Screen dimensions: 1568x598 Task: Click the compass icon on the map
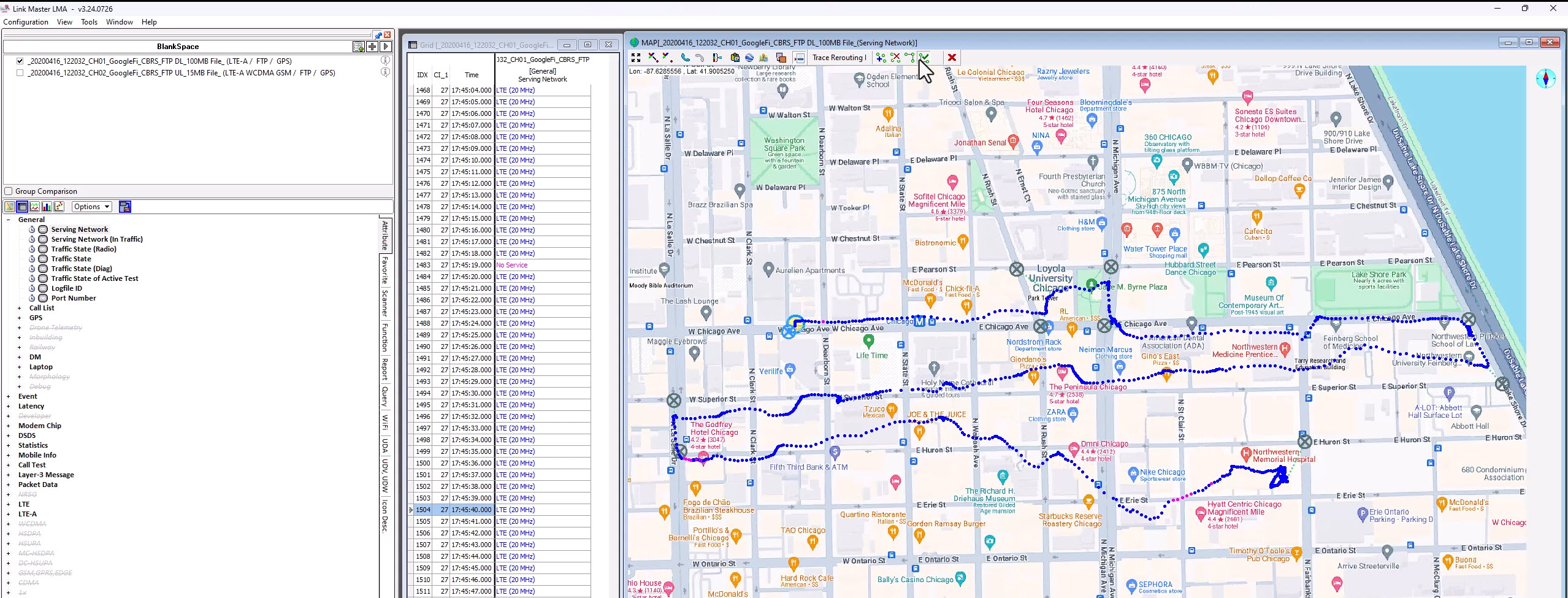click(1545, 79)
